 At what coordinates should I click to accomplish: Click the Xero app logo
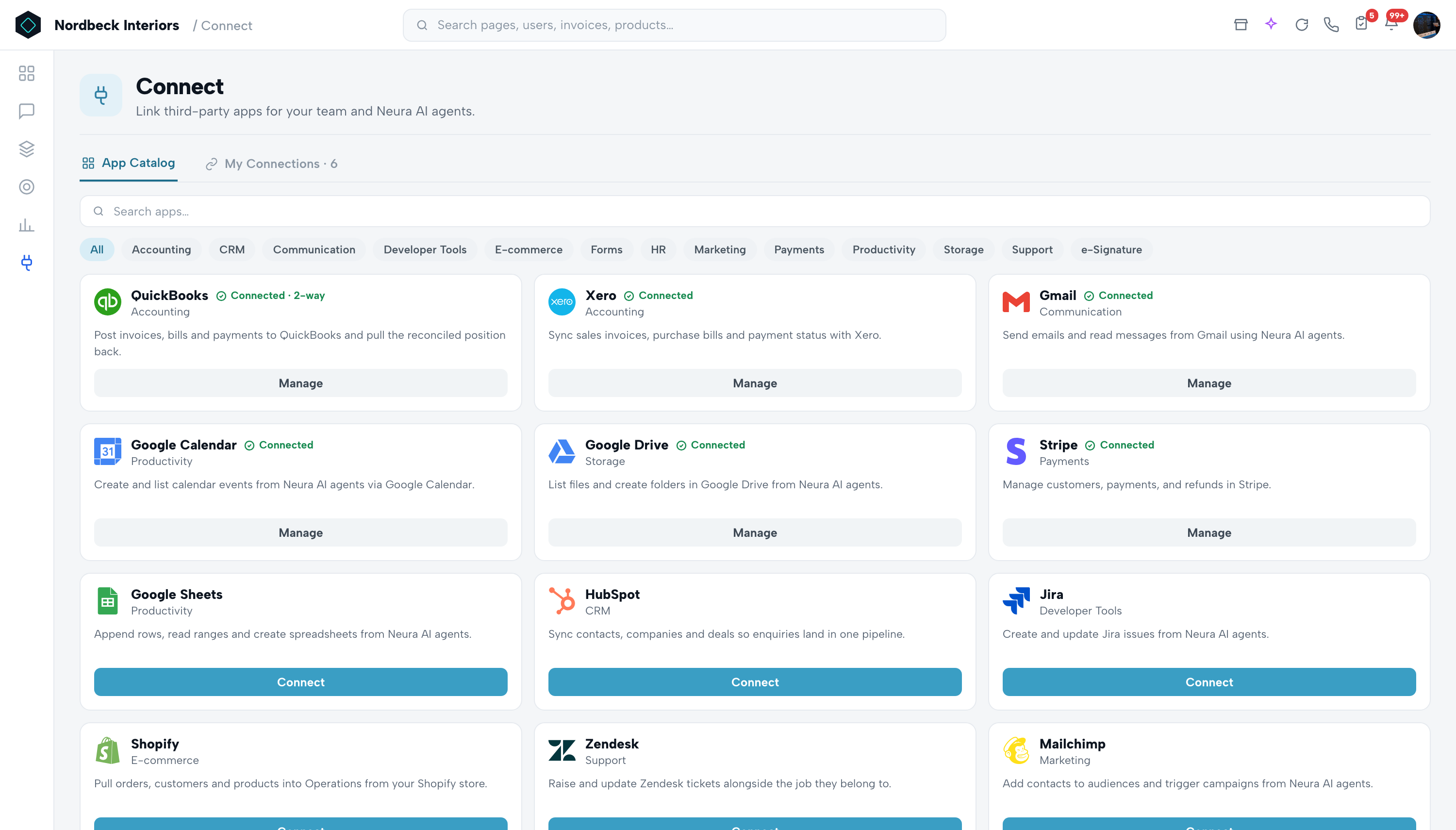(x=562, y=302)
